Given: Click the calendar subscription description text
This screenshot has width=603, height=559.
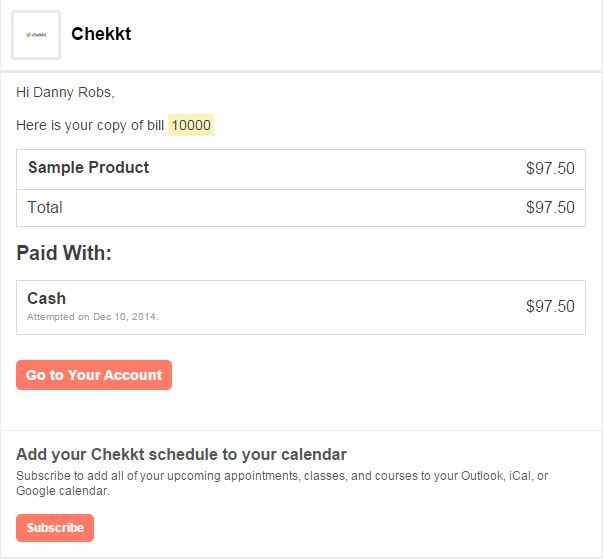Looking at the screenshot, I should point(282,475).
